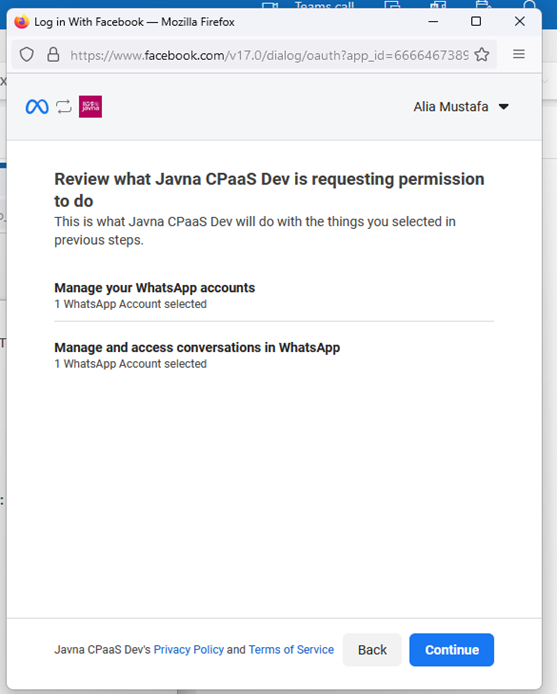
Task: Click '1 WhatsApp Account selected' under conversations permission
Action: click(x=130, y=364)
